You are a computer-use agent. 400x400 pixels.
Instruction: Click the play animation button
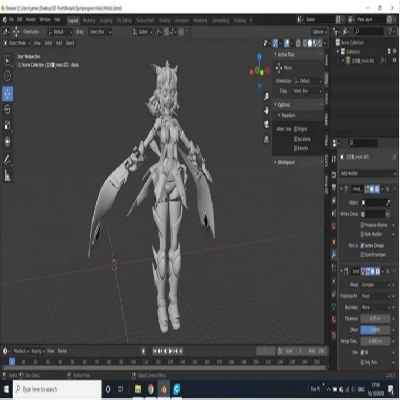tap(171, 351)
